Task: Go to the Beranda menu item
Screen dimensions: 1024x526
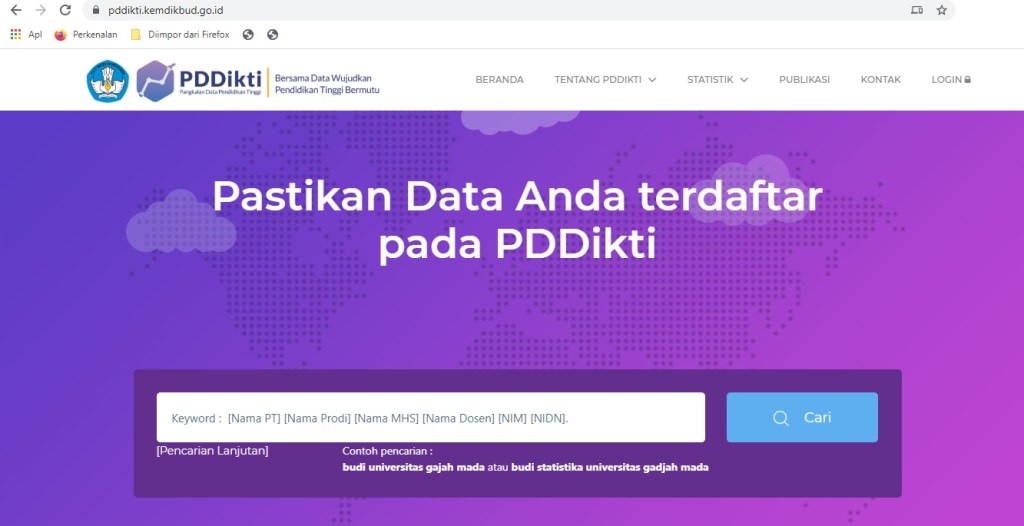Action: coord(499,80)
